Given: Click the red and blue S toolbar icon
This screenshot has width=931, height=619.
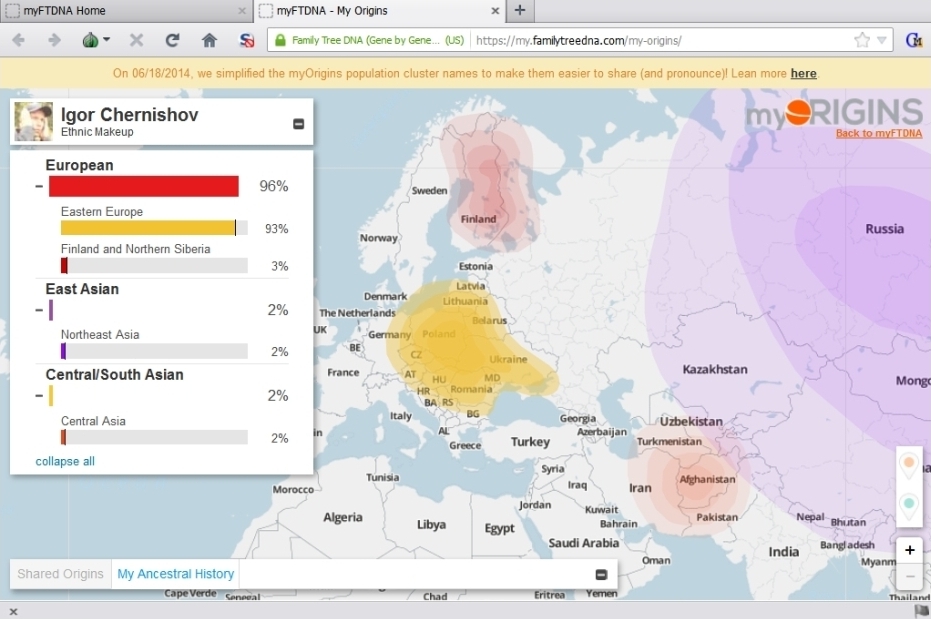Looking at the screenshot, I should pyautogui.click(x=246, y=40).
